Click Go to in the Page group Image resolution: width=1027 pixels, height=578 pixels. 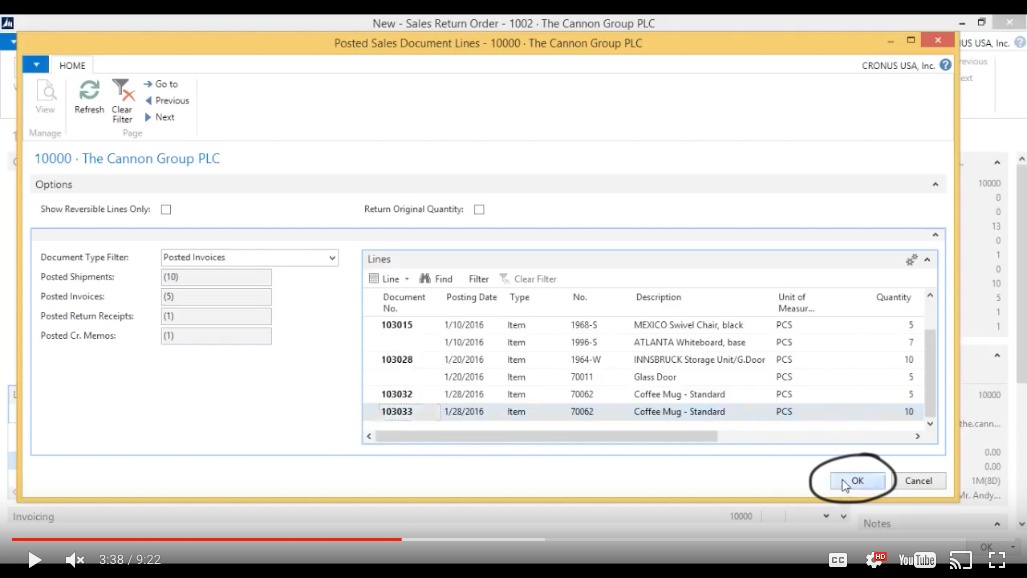click(x=160, y=84)
